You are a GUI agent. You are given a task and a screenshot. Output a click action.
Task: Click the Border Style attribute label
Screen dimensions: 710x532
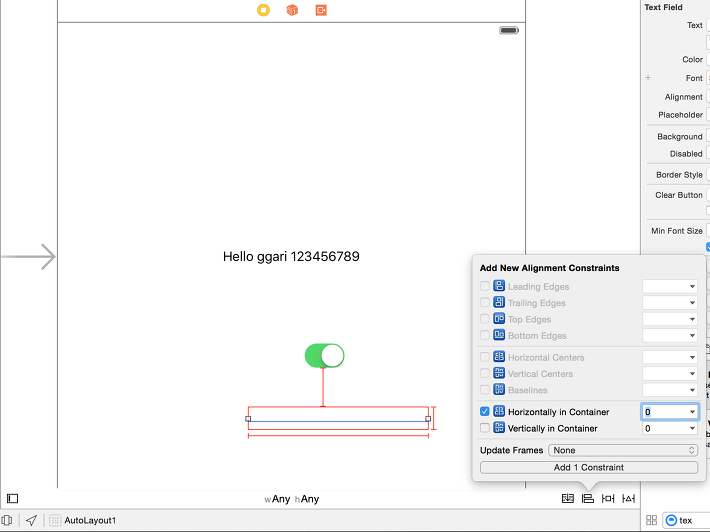coord(679,175)
